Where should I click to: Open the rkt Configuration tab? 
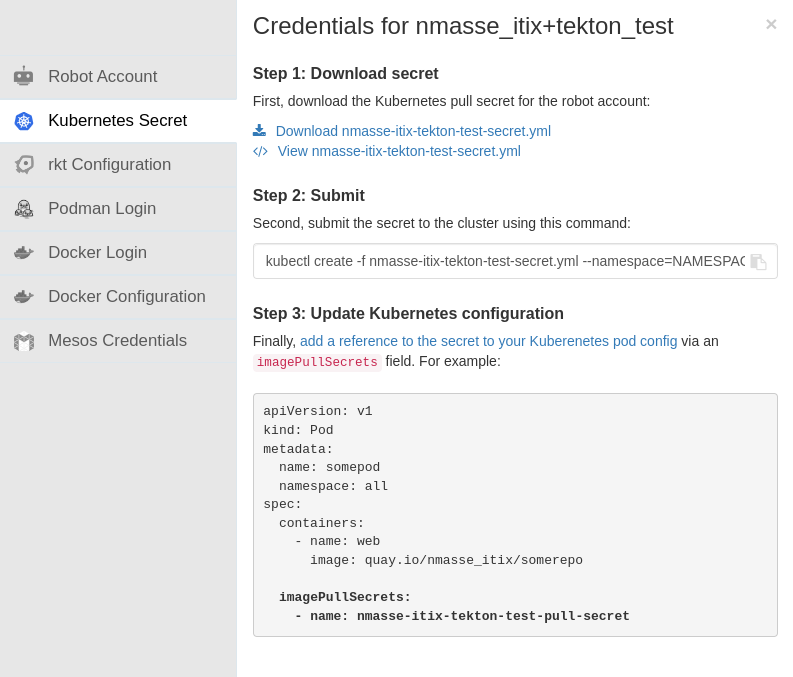[109, 165]
